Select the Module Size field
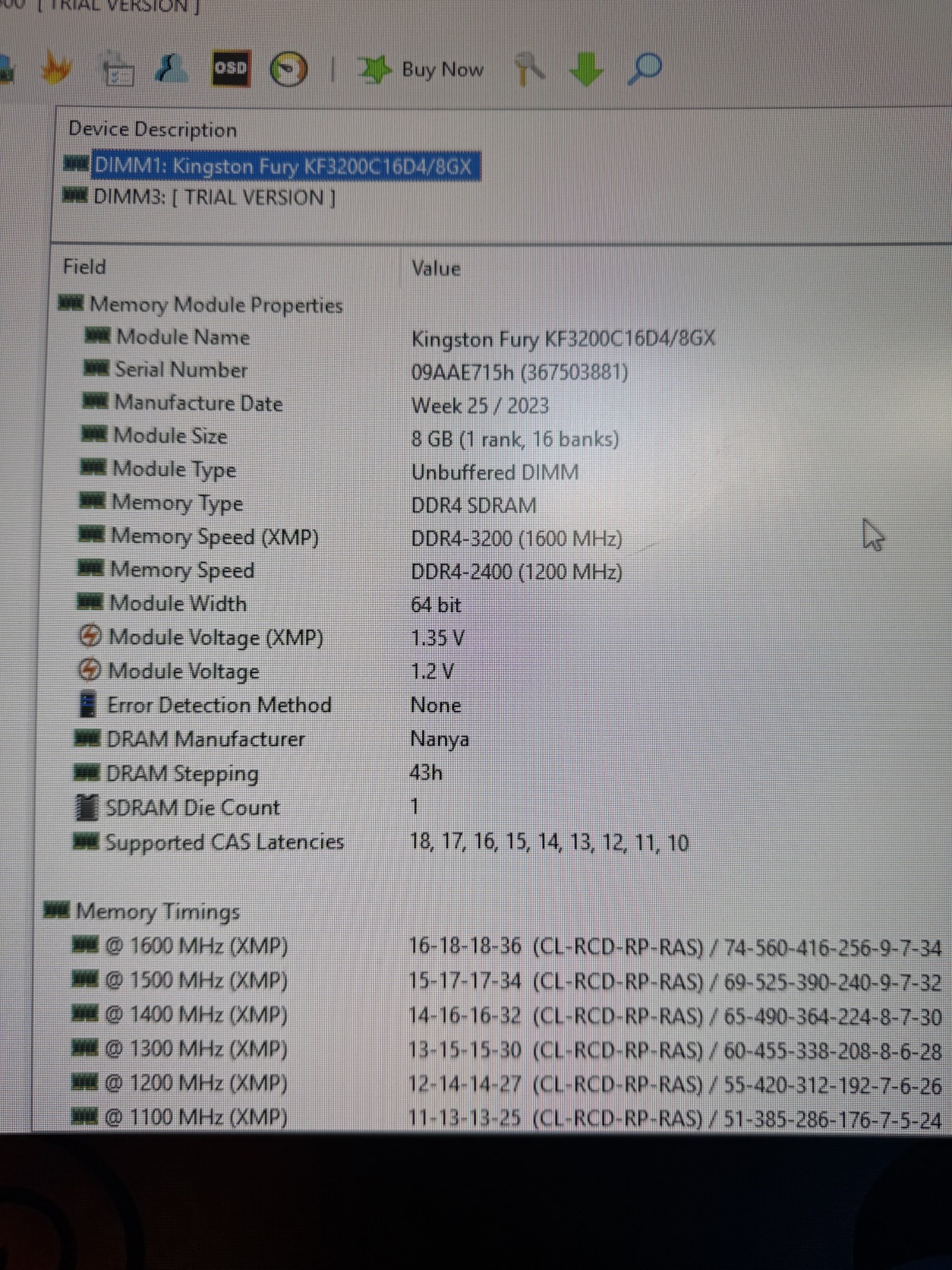952x1270 pixels. tap(170, 436)
